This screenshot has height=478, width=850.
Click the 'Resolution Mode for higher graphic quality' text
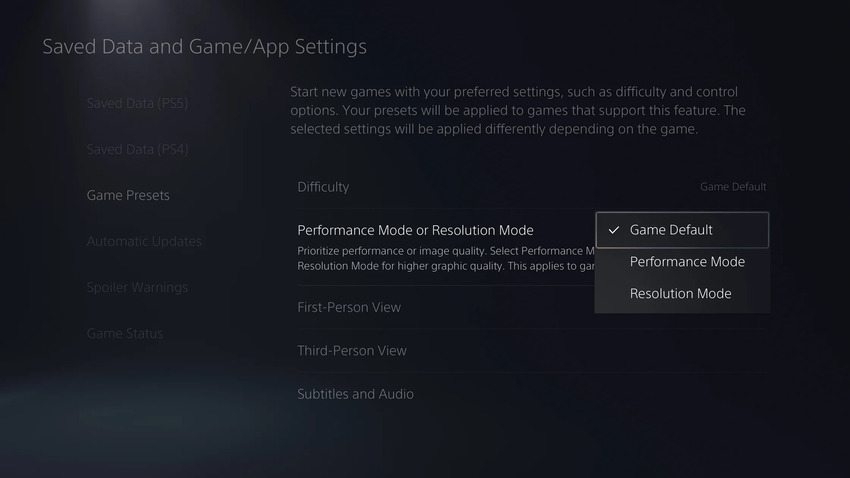[446, 266]
